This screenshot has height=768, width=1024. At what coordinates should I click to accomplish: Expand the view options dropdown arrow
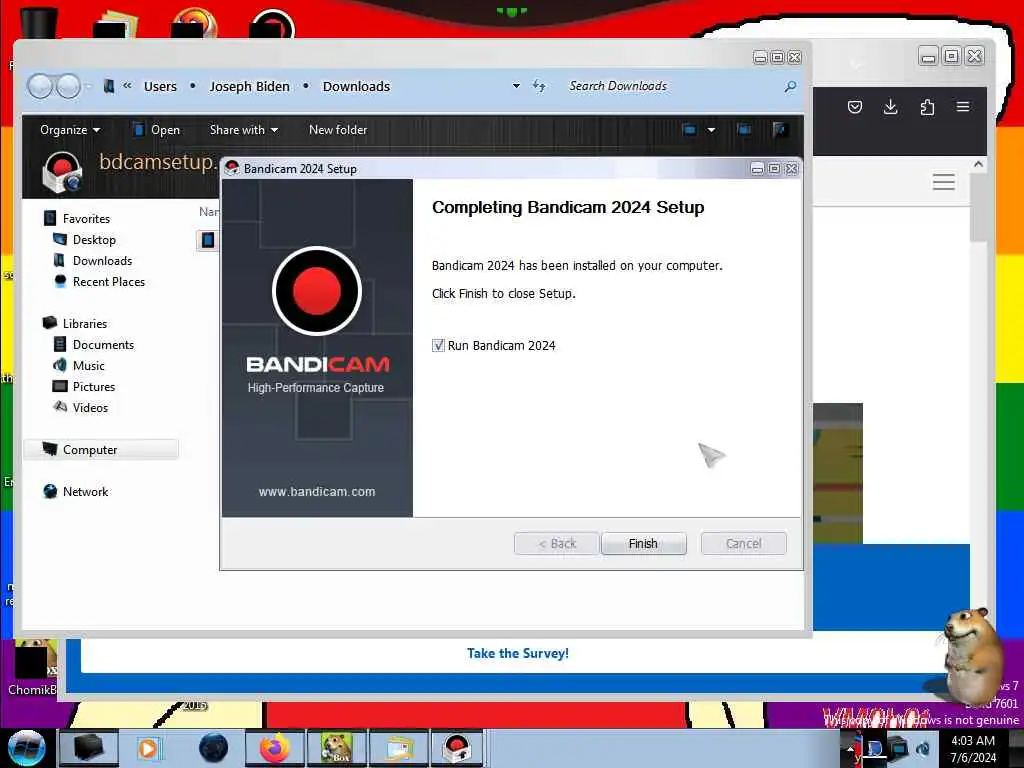pos(711,130)
